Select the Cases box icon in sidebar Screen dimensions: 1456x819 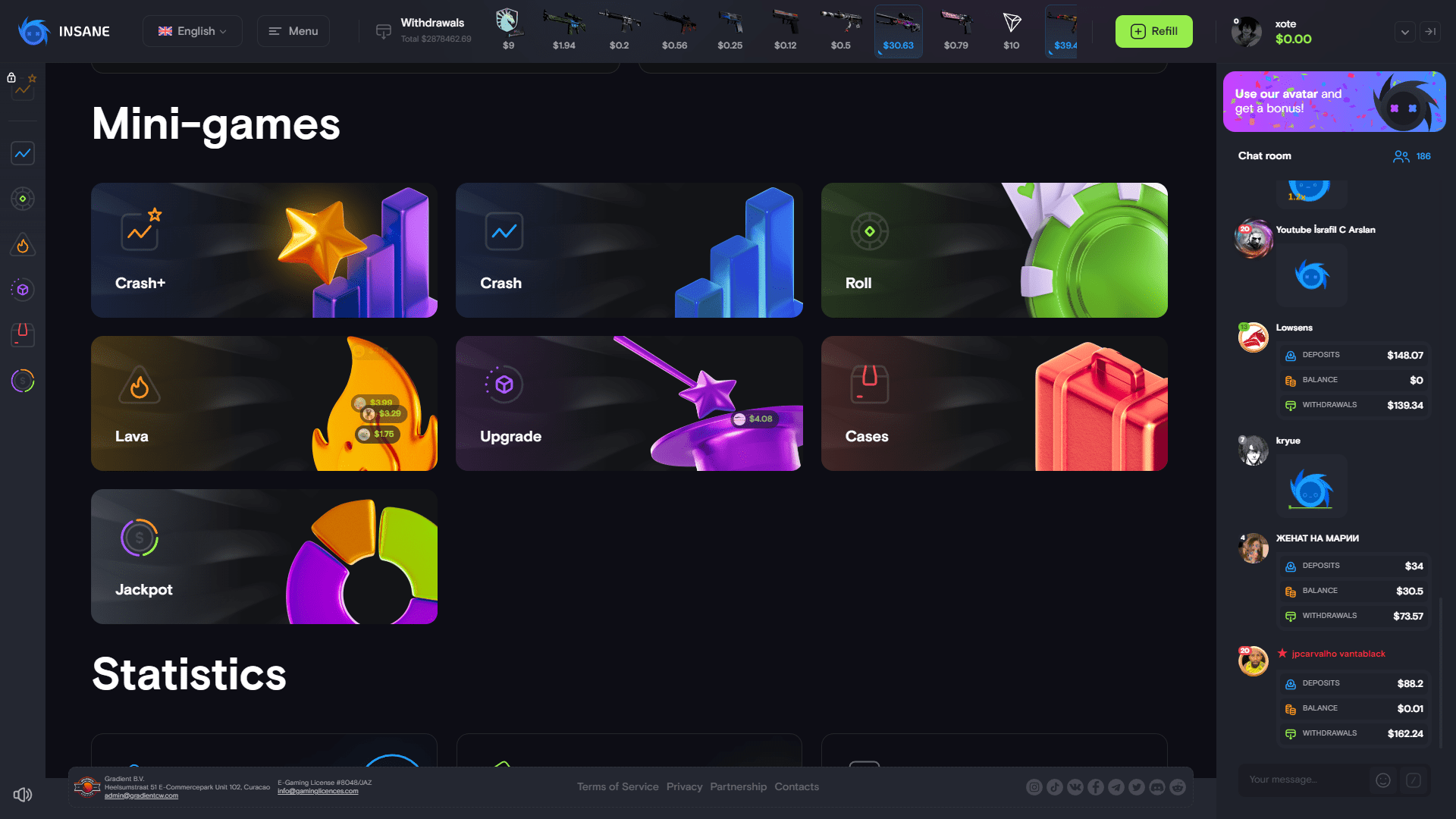pyautogui.click(x=22, y=335)
